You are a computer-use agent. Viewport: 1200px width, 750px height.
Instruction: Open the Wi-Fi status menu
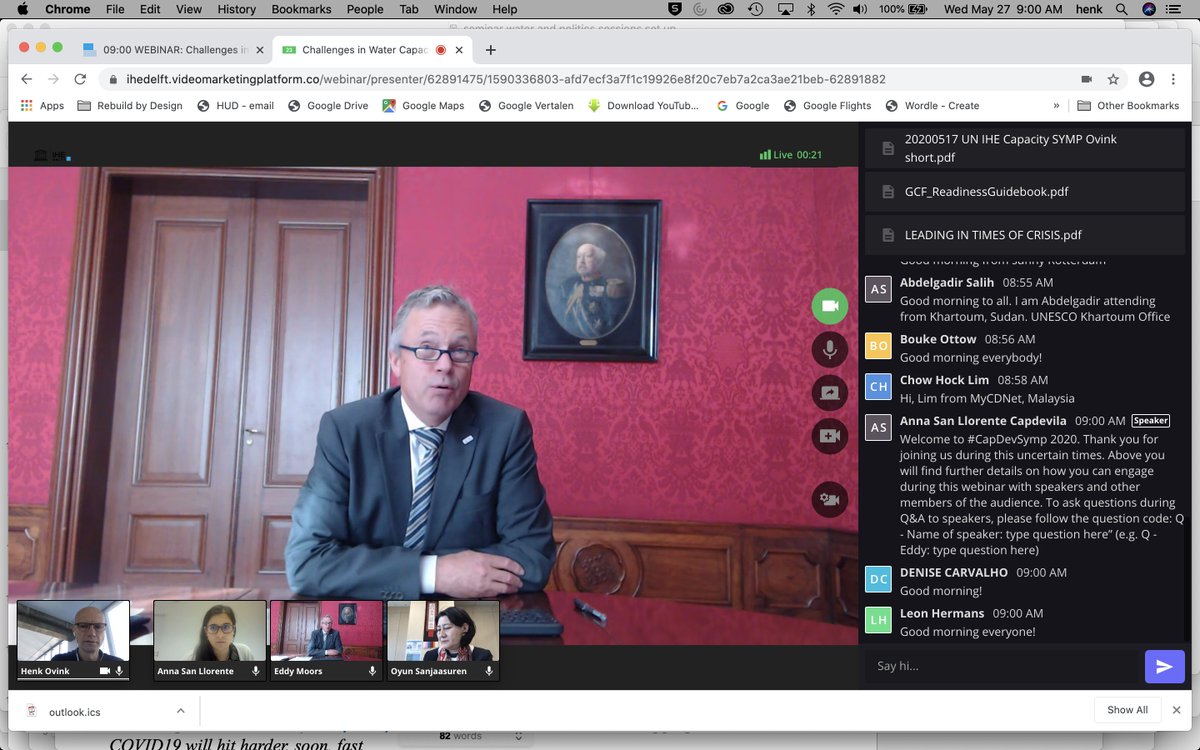click(838, 9)
